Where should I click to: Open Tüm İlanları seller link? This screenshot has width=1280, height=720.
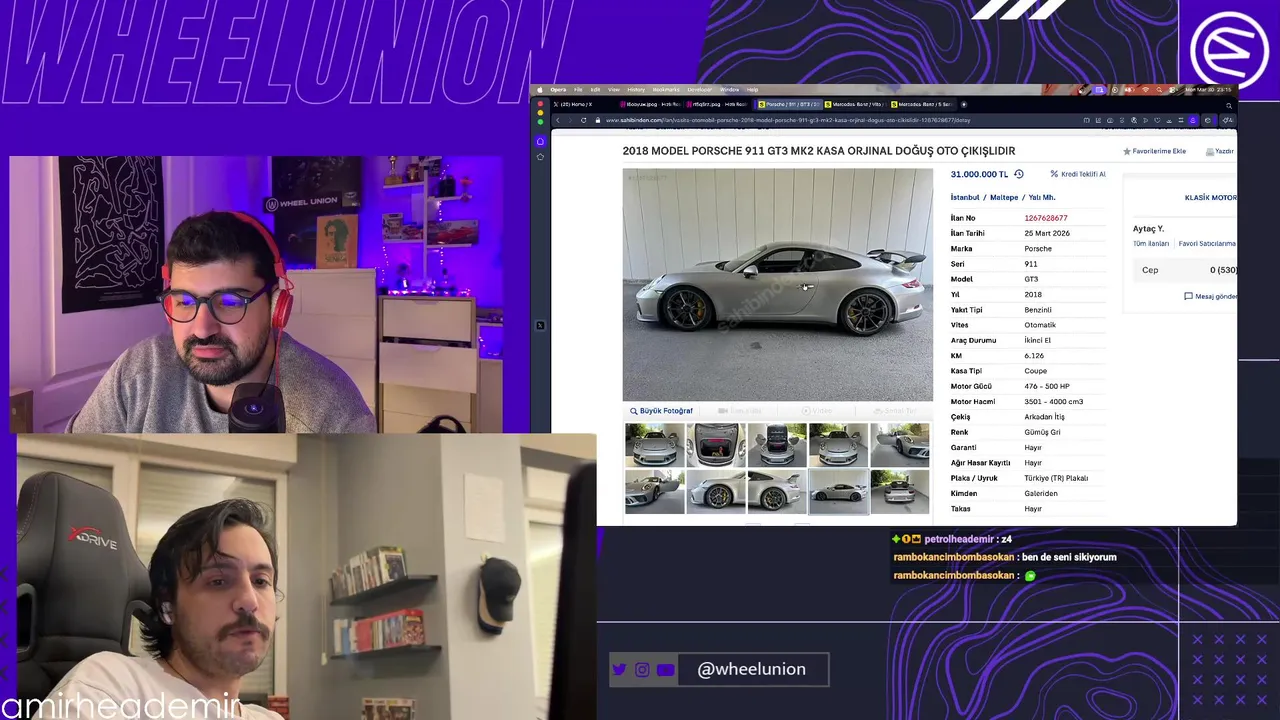pyautogui.click(x=1151, y=244)
